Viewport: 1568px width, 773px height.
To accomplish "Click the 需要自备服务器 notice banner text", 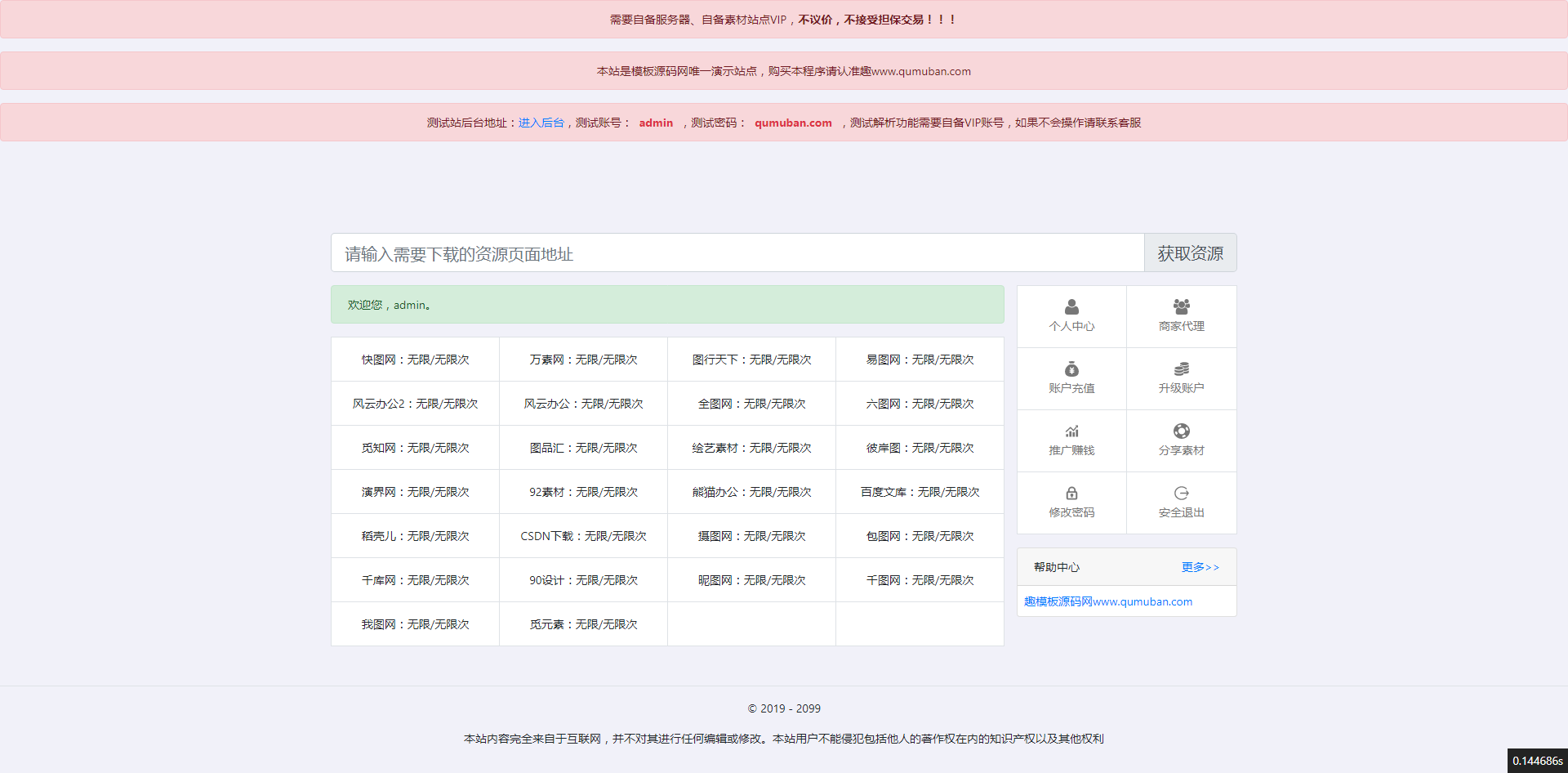I will [x=784, y=20].
